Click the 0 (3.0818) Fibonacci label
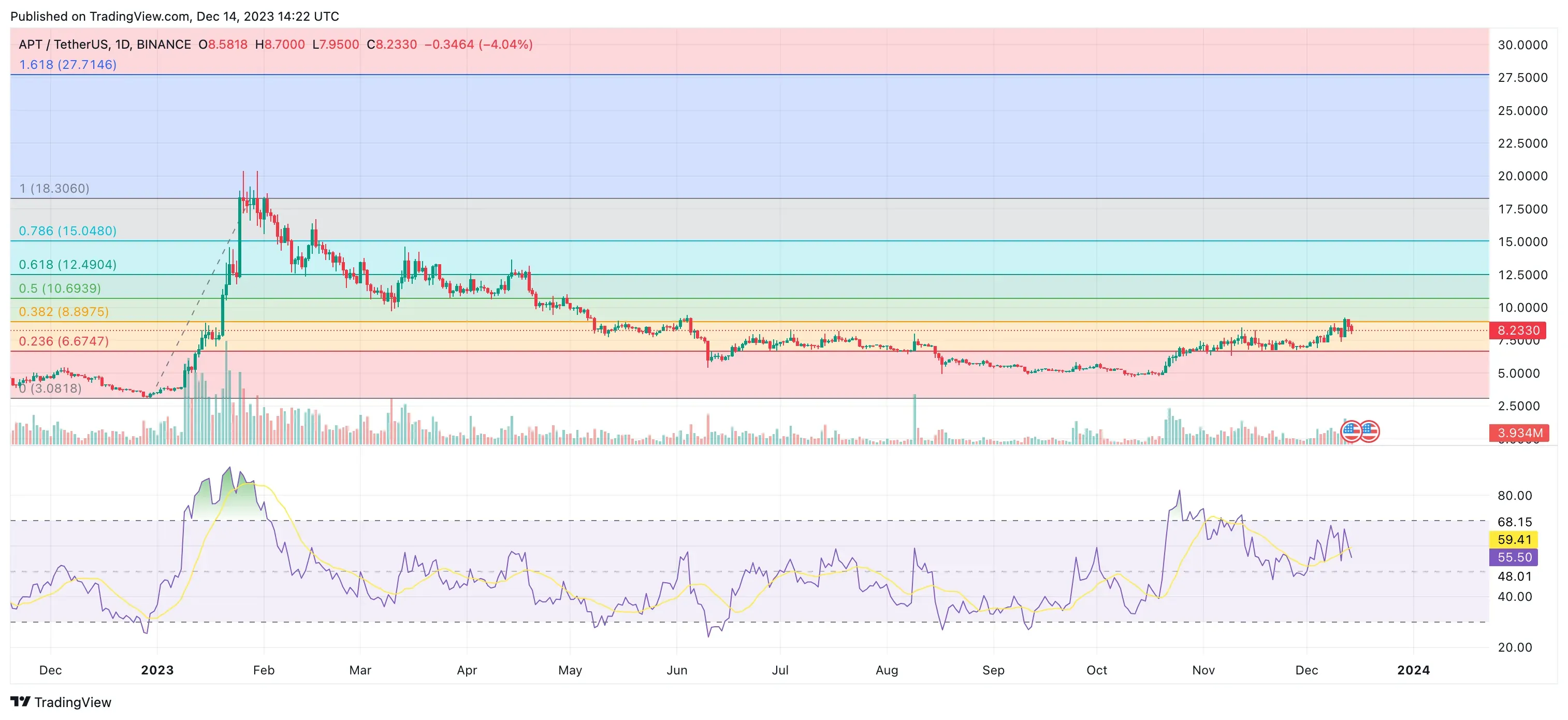 (x=50, y=387)
